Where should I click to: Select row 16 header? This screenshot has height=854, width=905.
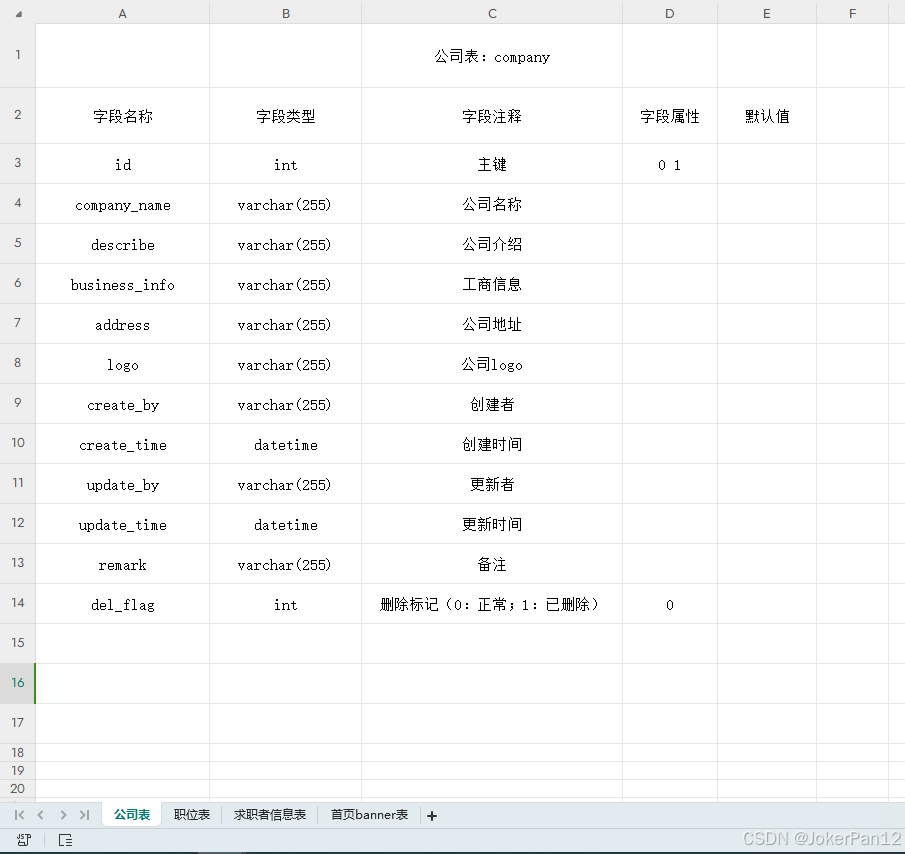click(x=18, y=683)
